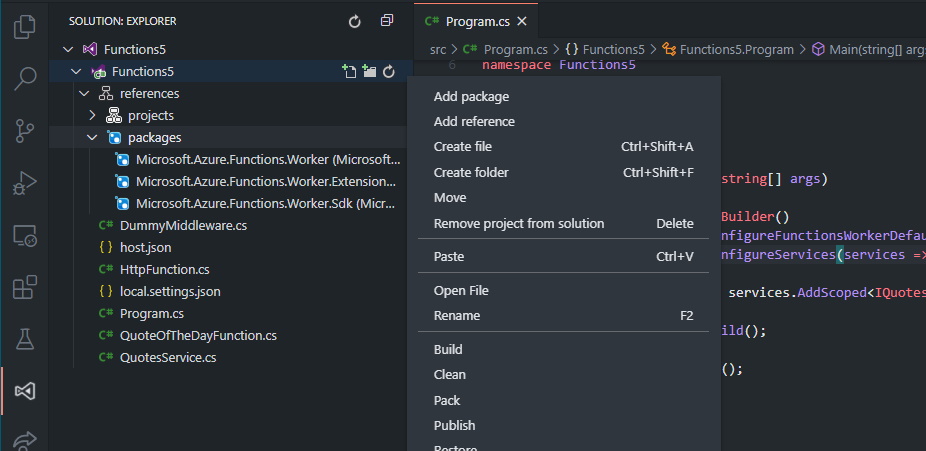
Task: Click the services.AddScoped code line
Action: (x=827, y=293)
